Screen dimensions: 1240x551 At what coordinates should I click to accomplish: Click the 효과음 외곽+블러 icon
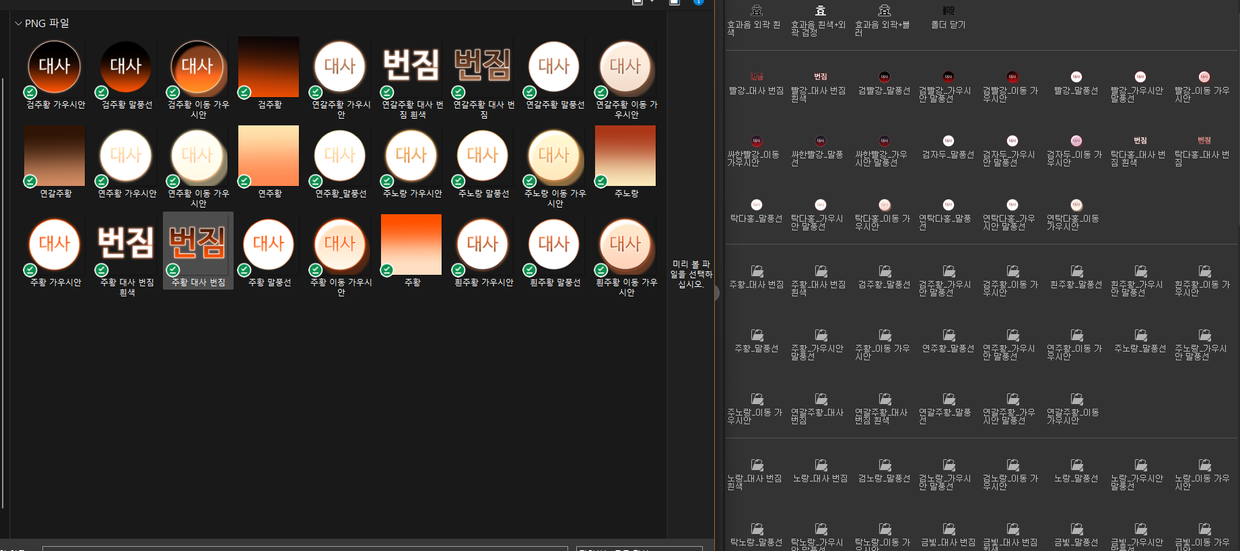[884, 10]
